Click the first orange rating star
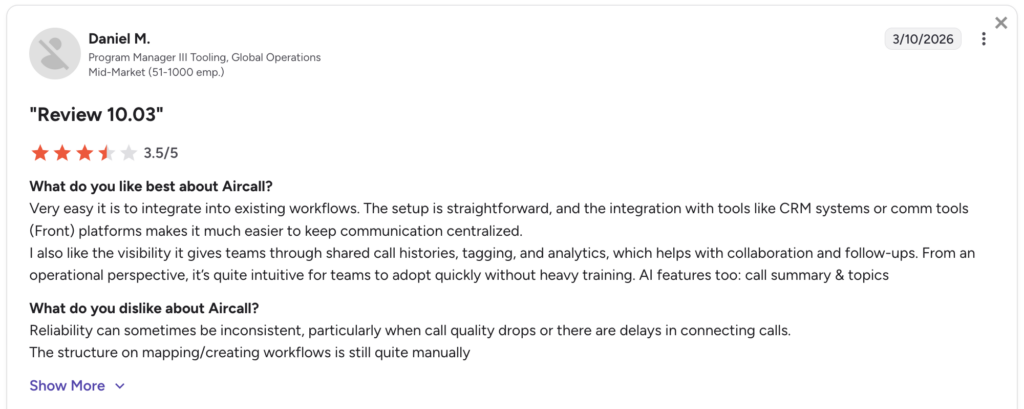The image size is (1024, 409). tap(40, 154)
